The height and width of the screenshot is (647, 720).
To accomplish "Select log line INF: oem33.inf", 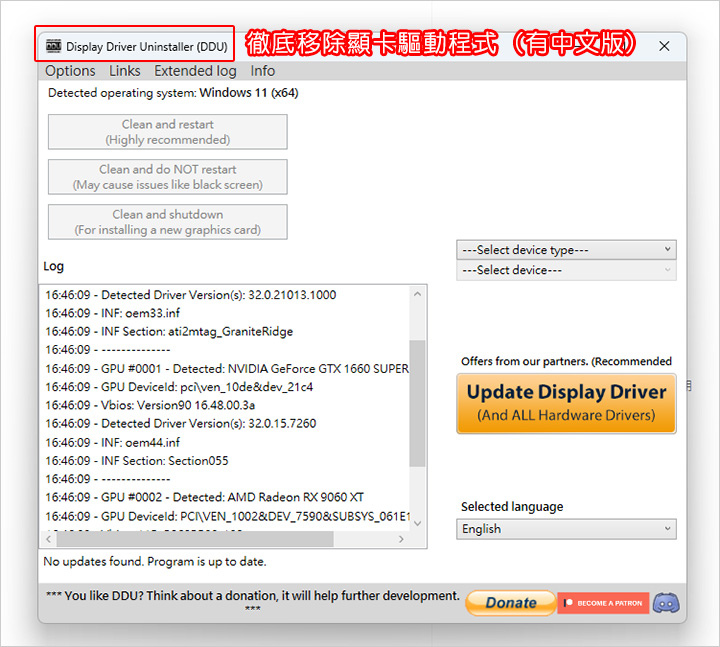I will point(112,313).
